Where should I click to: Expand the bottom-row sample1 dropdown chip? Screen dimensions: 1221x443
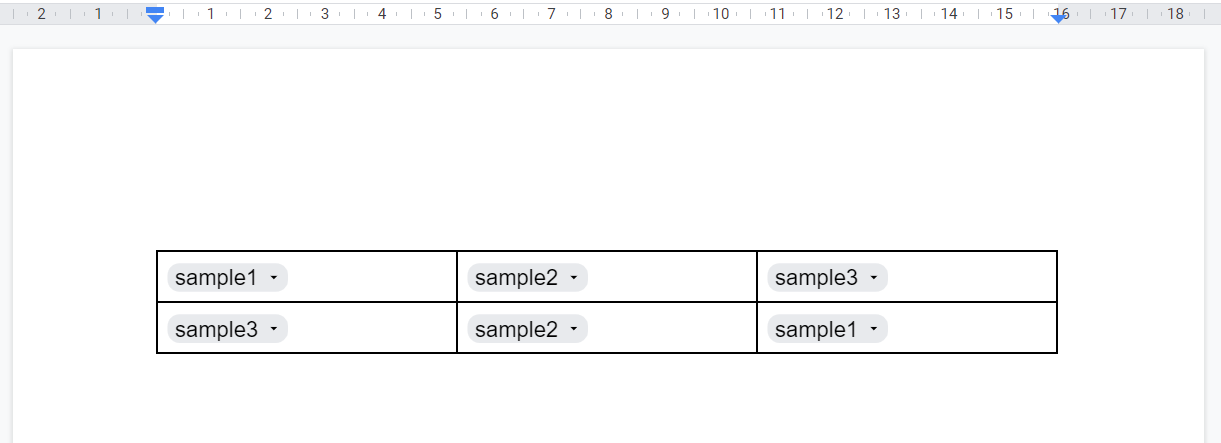point(827,329)
